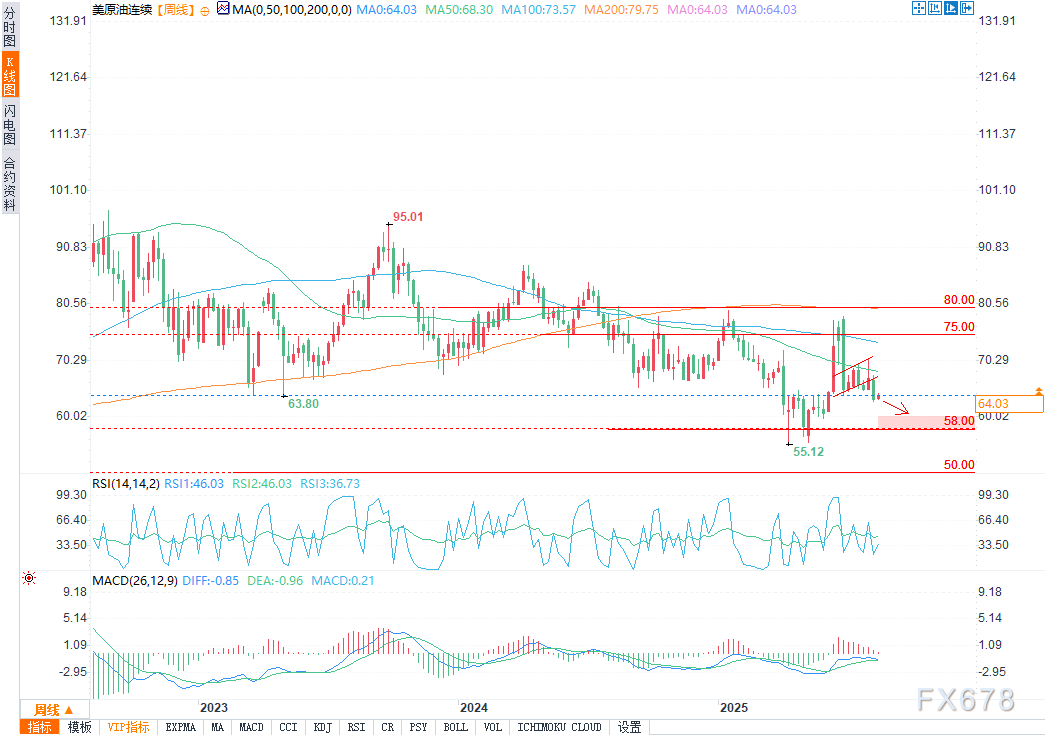Viewport: 1045px width, 735px height.
Task: Select the VIP指标 tab
Action: (x=128, y=727)
